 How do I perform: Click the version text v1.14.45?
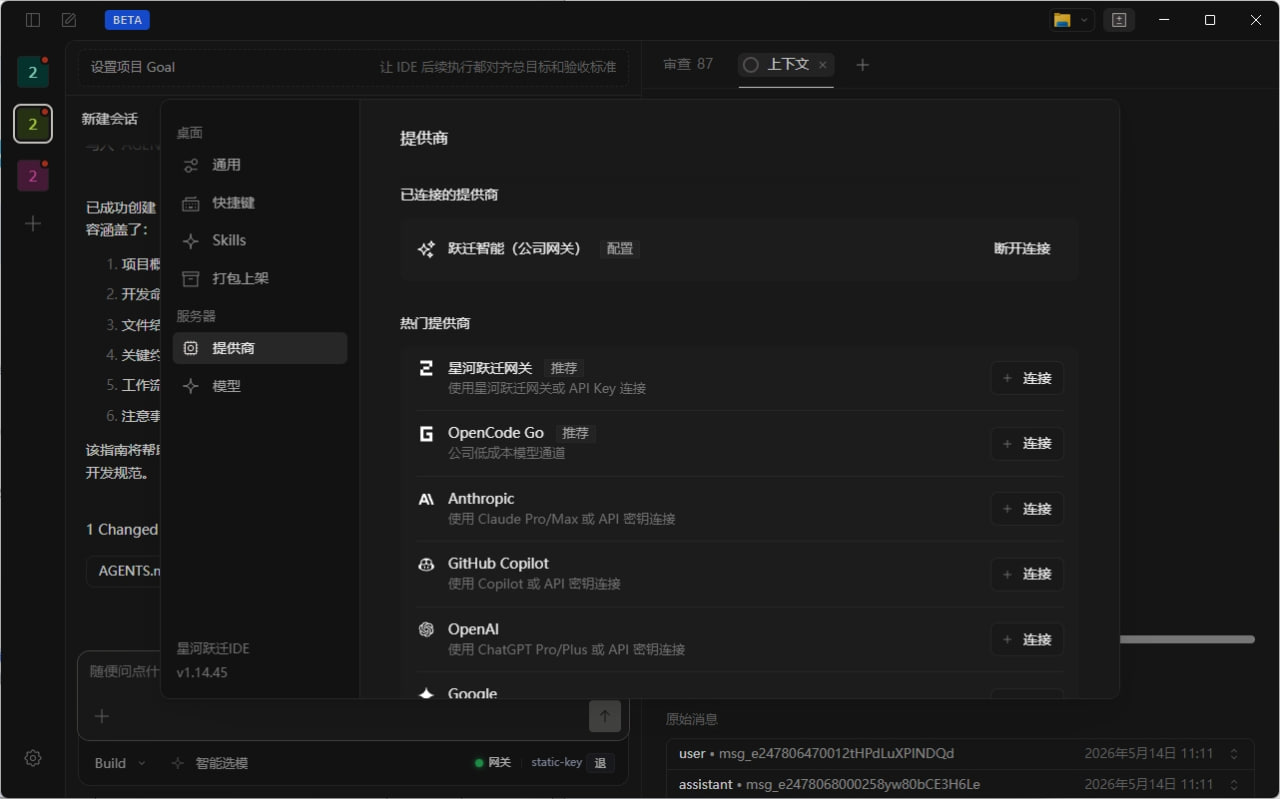point(202,672)
